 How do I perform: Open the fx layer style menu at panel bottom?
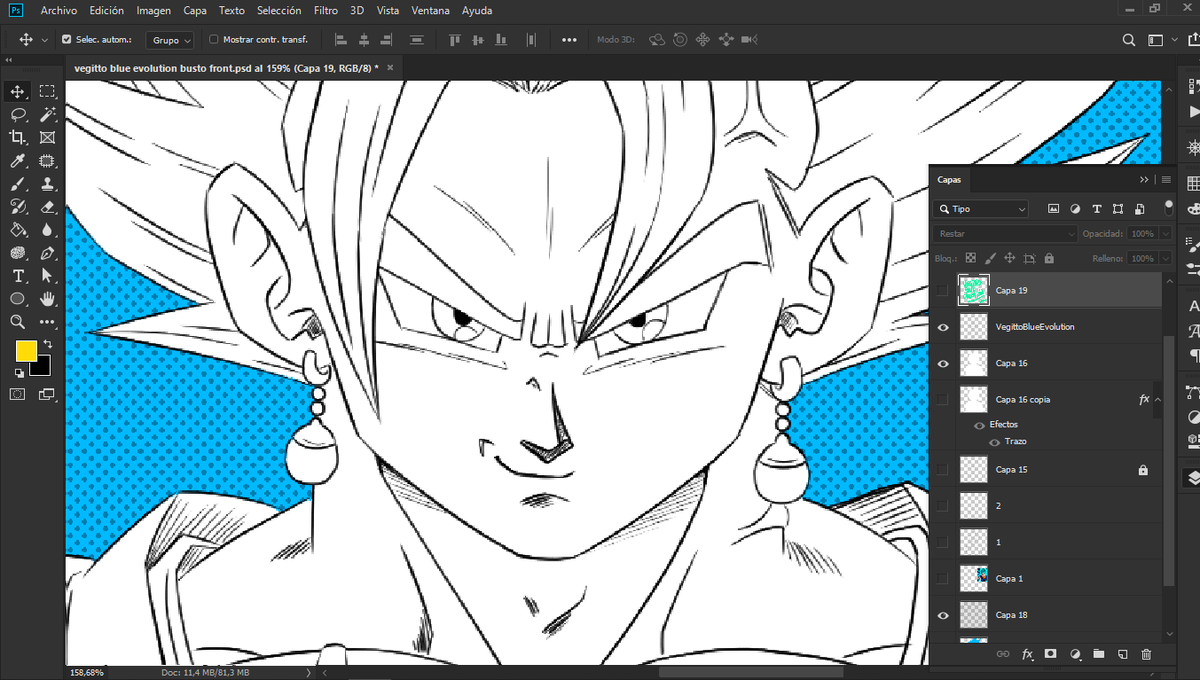[x=1027, y=654]
